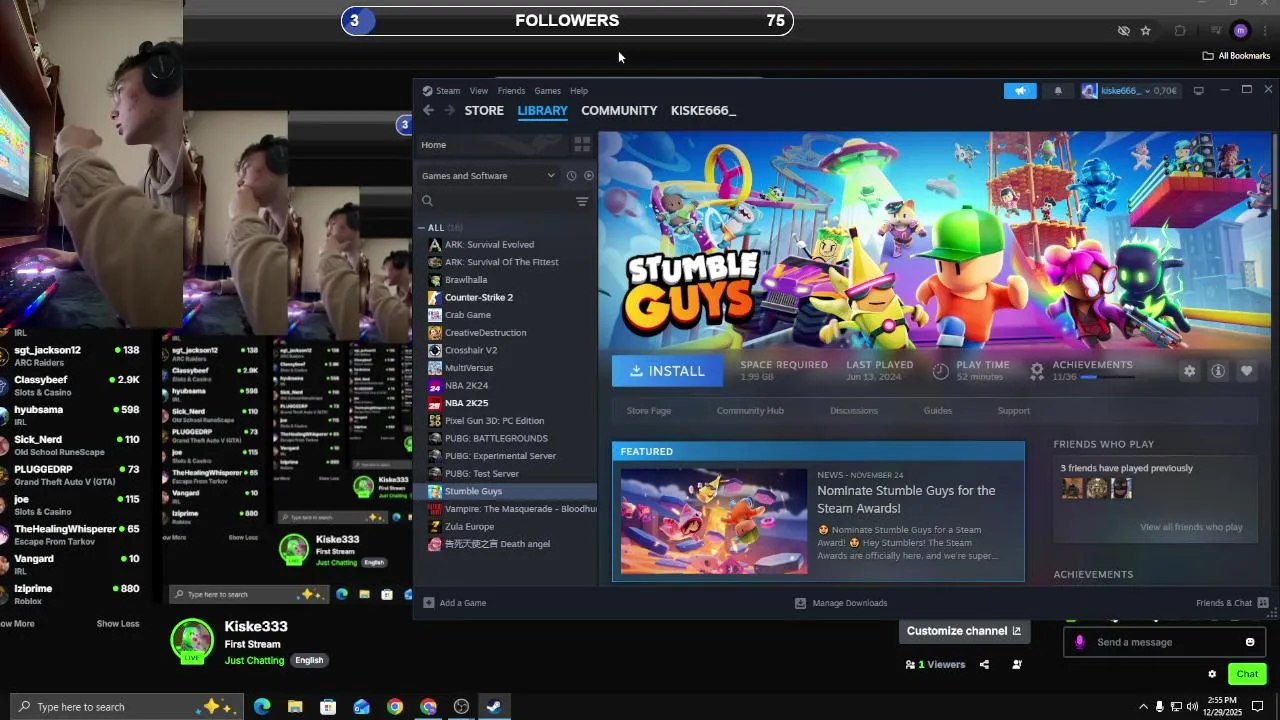
Task: Click the library search field
Action: tap(497, 201)
